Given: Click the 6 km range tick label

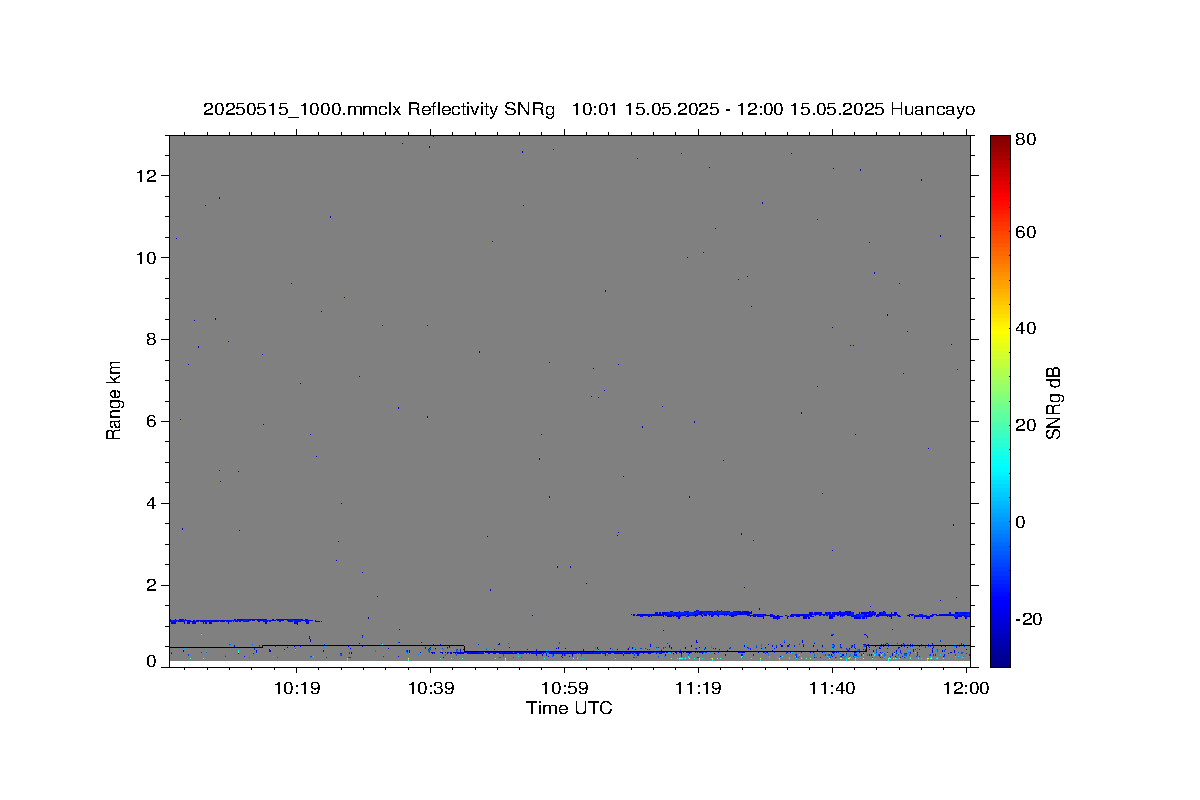Looking at the screenshot, I should pyautogui.click(x=153, y=422).
